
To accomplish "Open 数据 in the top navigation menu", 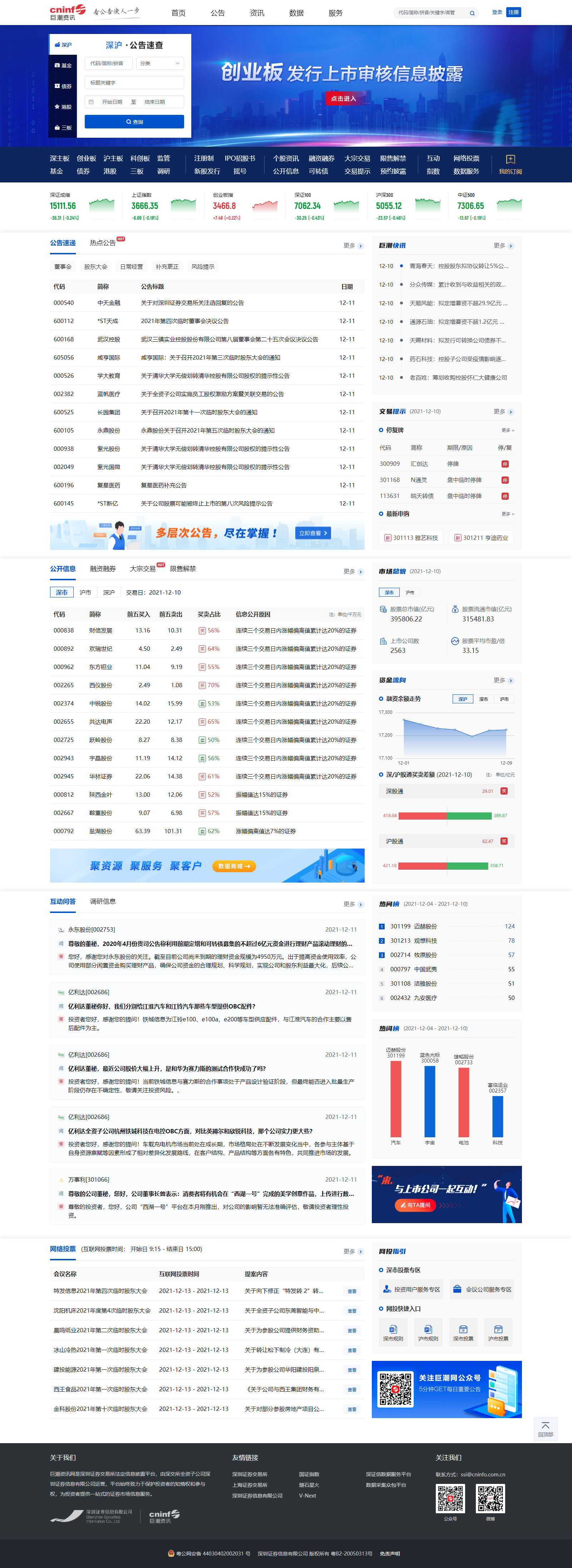I will pyautogui.click(x=296, y=13).
